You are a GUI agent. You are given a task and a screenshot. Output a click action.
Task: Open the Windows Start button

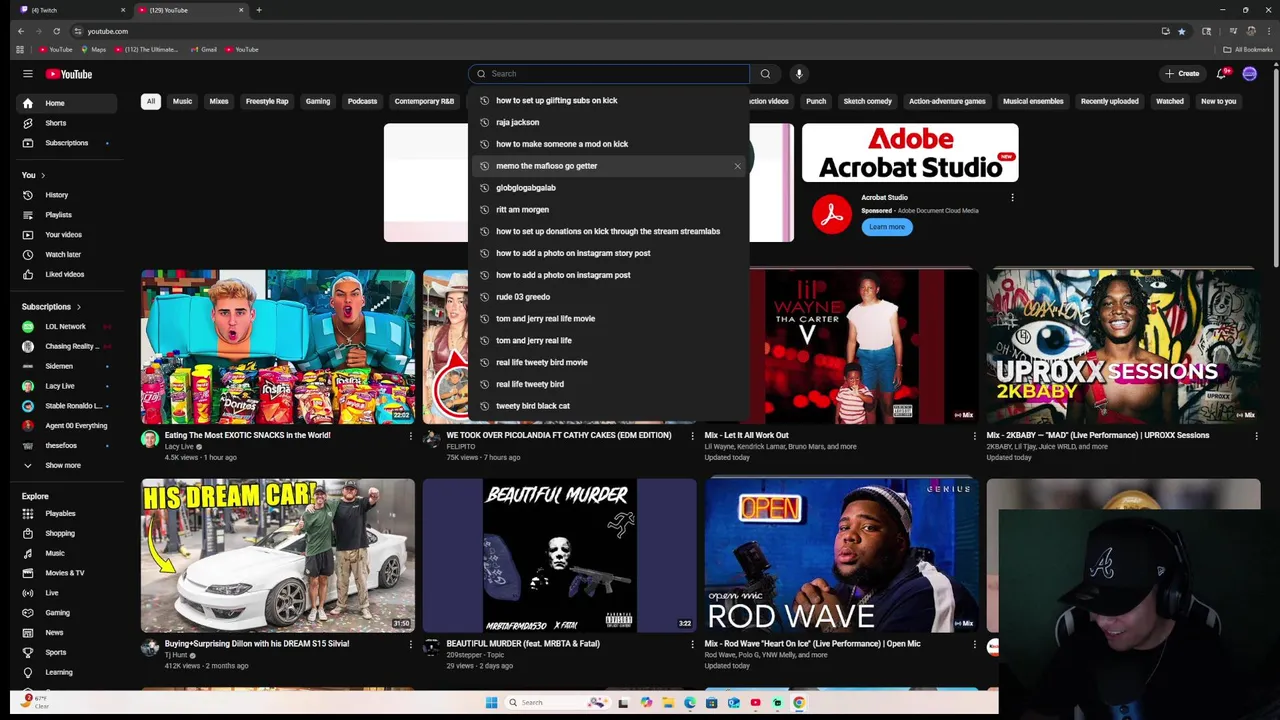pos(491,703)
